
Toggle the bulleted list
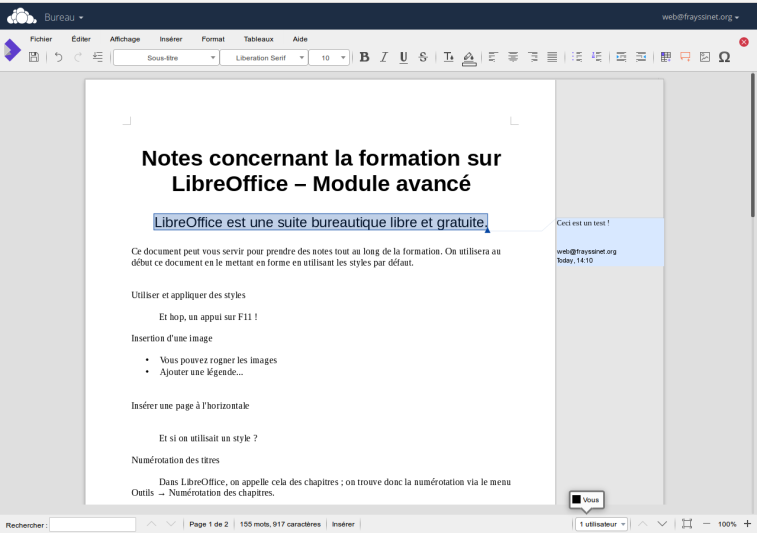(x=576, y=57)
